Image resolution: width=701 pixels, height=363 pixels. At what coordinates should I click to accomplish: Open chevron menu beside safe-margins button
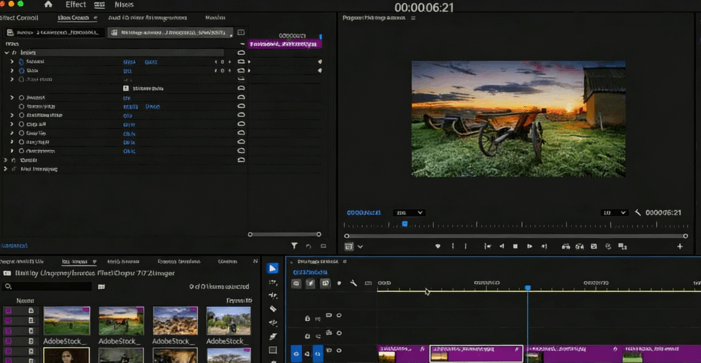click(x=360, y=246)
